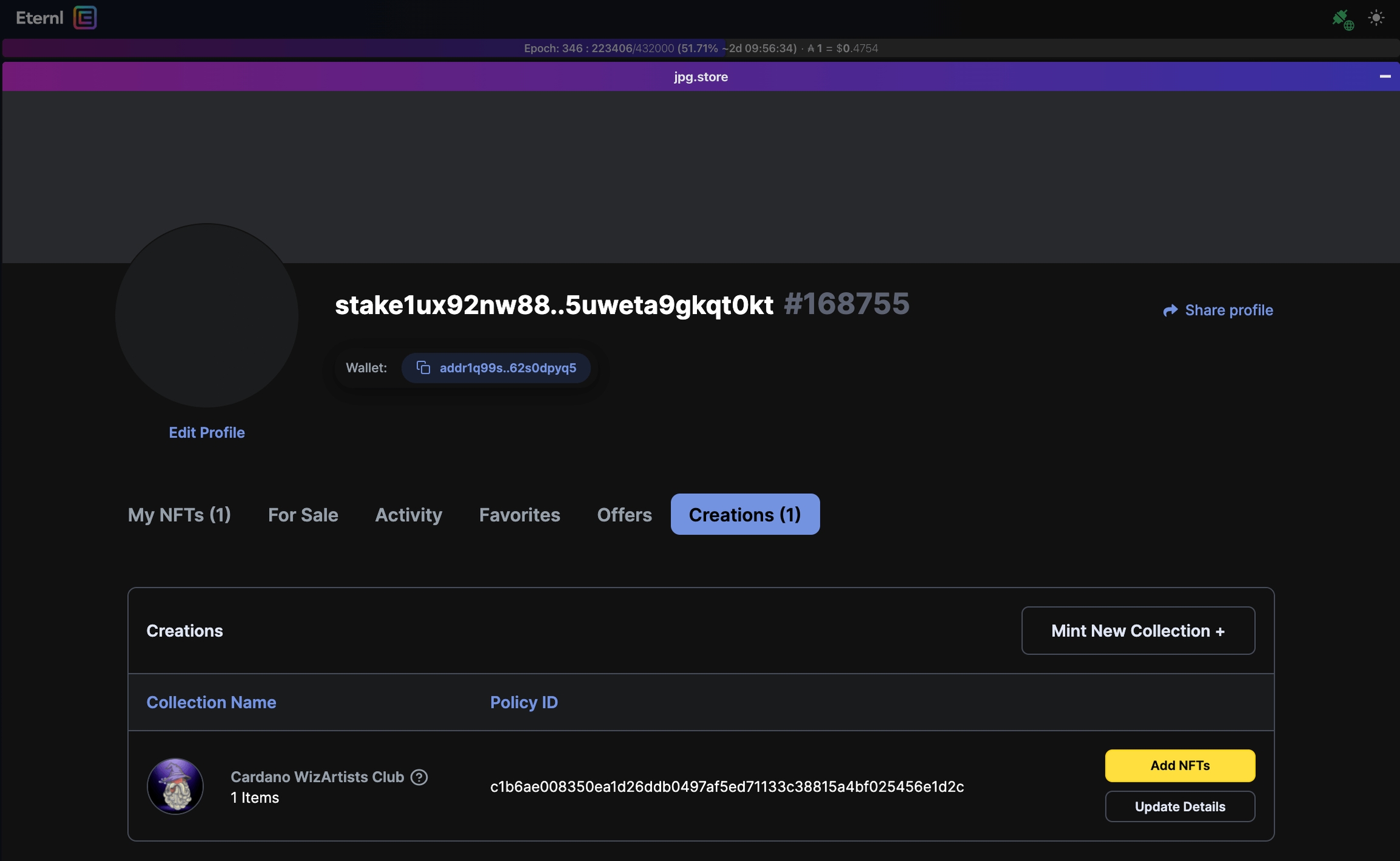
Task: Open help icon next to Cardano WizArtists Club
Action: click(419, 777)
